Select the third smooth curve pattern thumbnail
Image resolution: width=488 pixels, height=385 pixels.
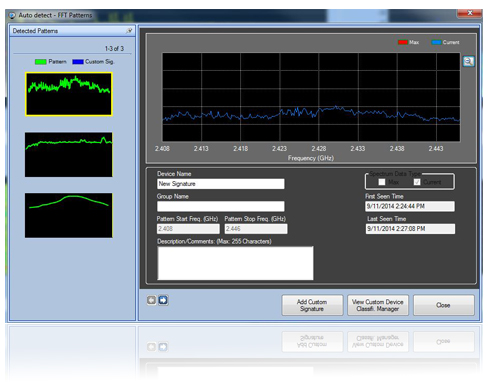[69, 215]
